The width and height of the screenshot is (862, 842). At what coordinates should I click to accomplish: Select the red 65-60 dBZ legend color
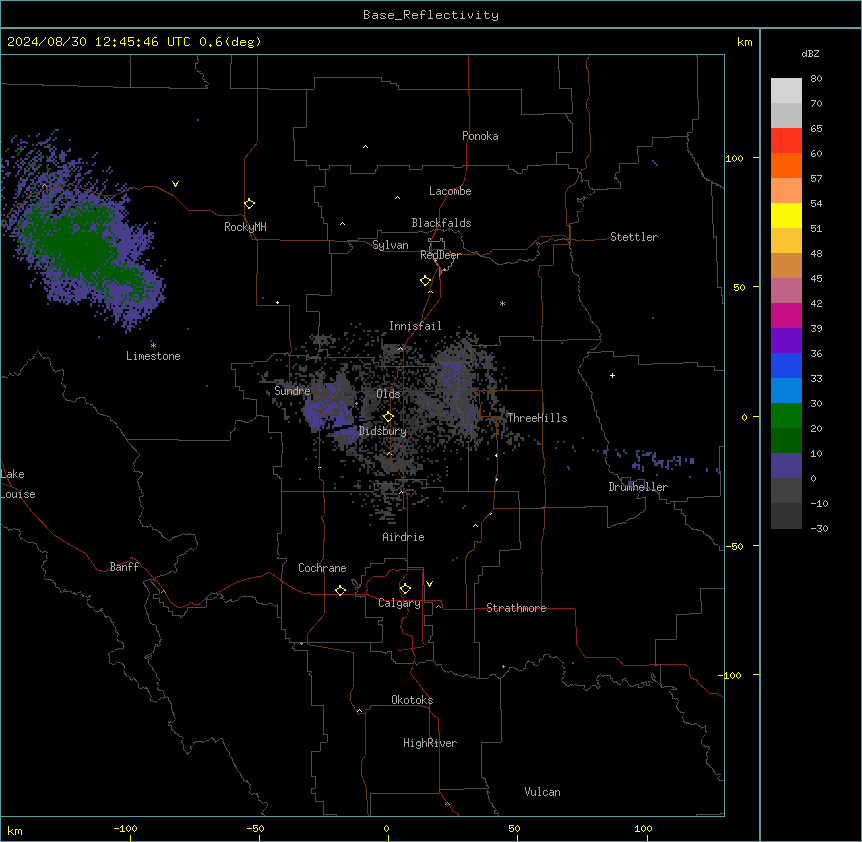[786, 141]
